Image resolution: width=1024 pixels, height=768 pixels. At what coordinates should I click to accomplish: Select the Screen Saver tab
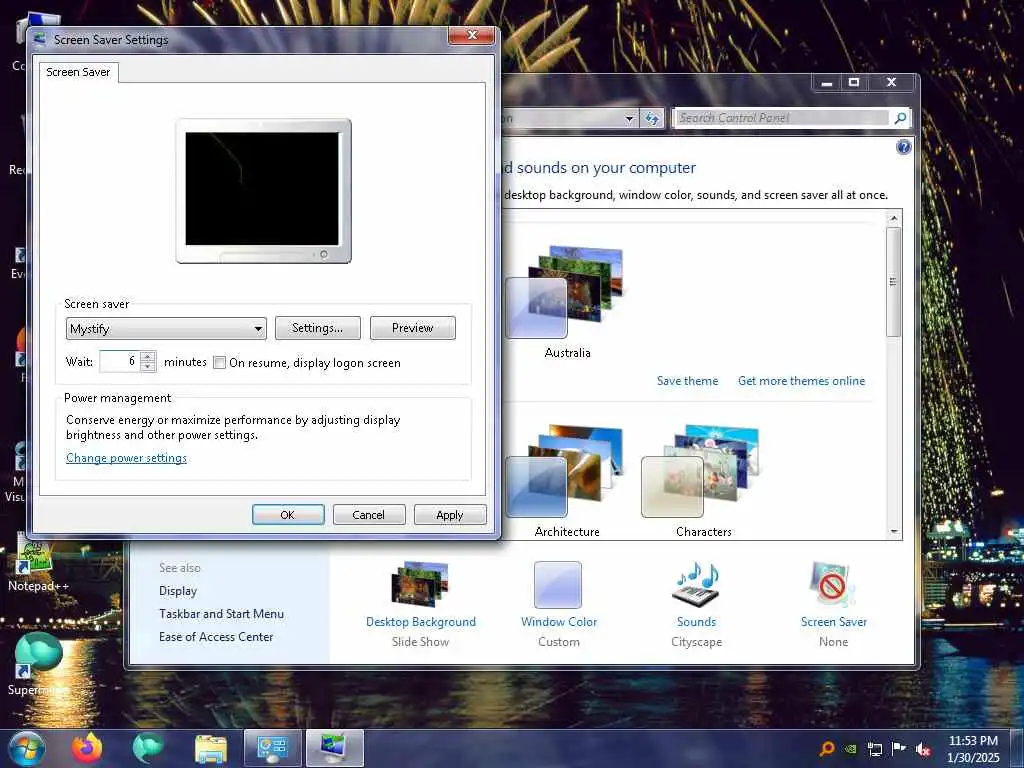click(x=78, y=72)
